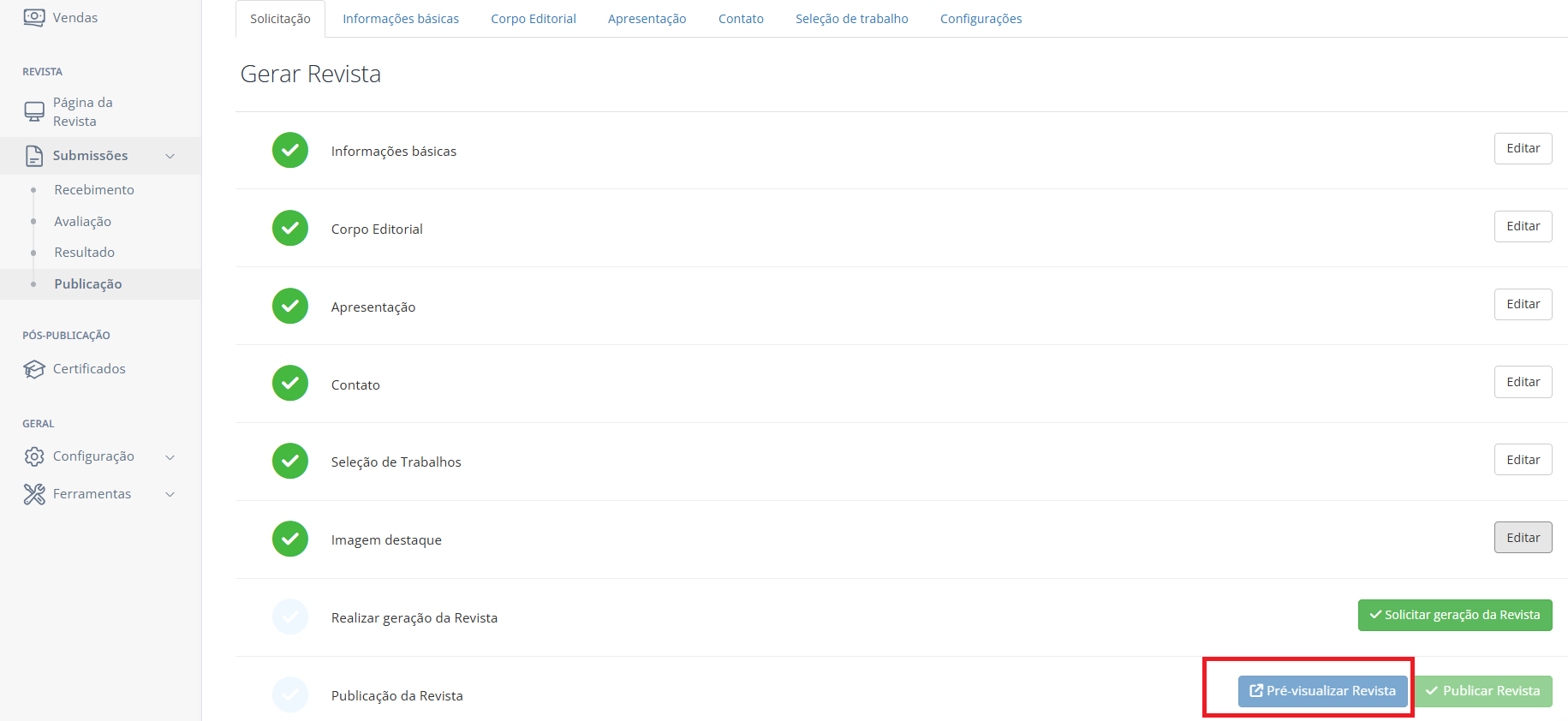Screen dimensions: 1568x721
Task: Click faded checkmark beside Realizar geração da Revista
Action: click(x=290, y=617)
